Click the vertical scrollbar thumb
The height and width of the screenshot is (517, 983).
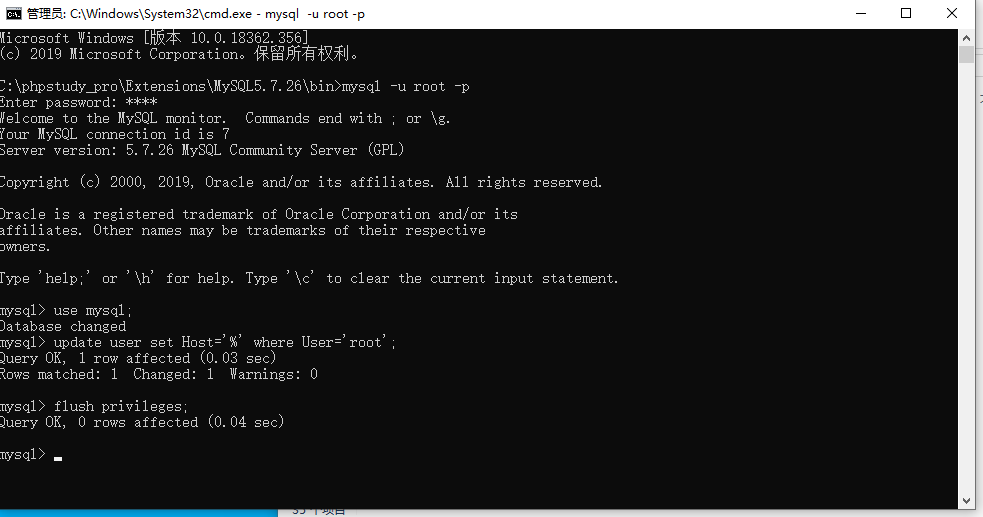click(966, 55)
